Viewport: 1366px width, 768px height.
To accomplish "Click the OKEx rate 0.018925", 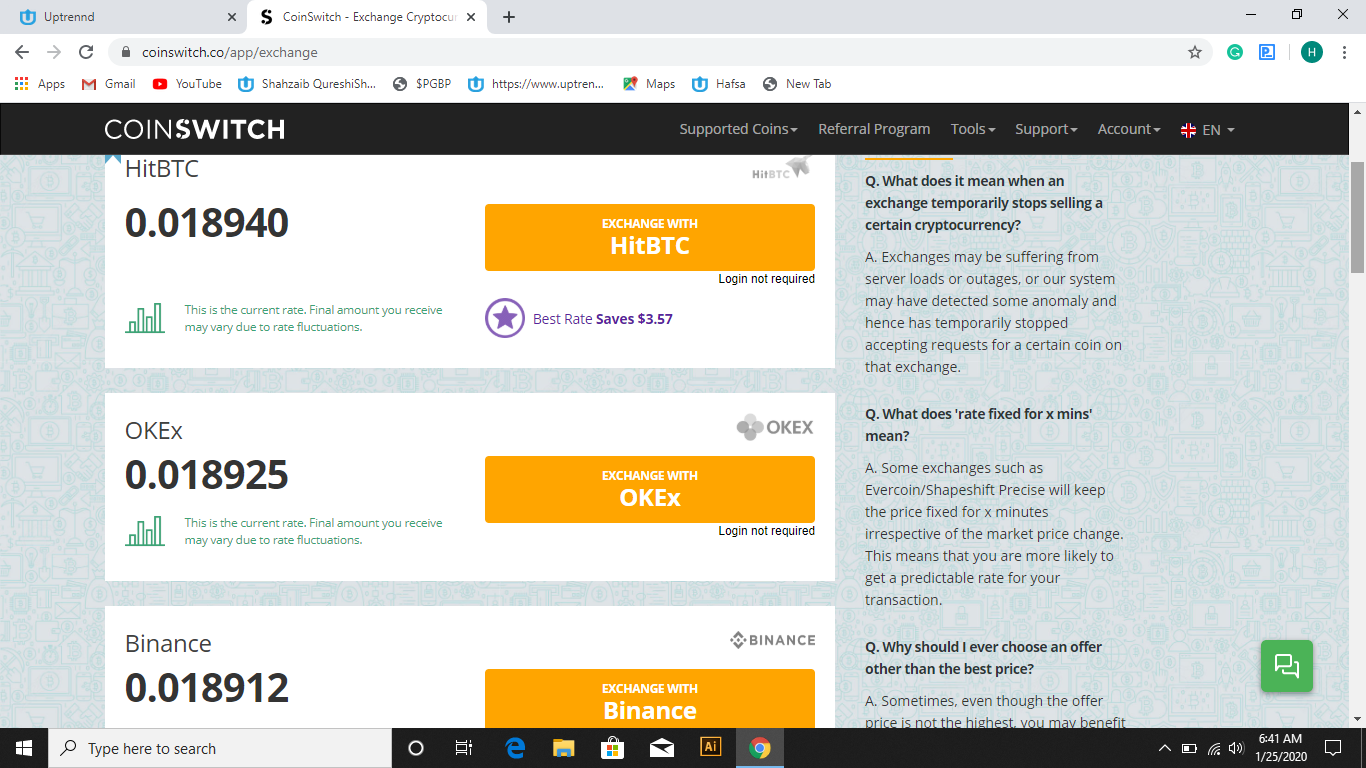I will coord(207,475).
